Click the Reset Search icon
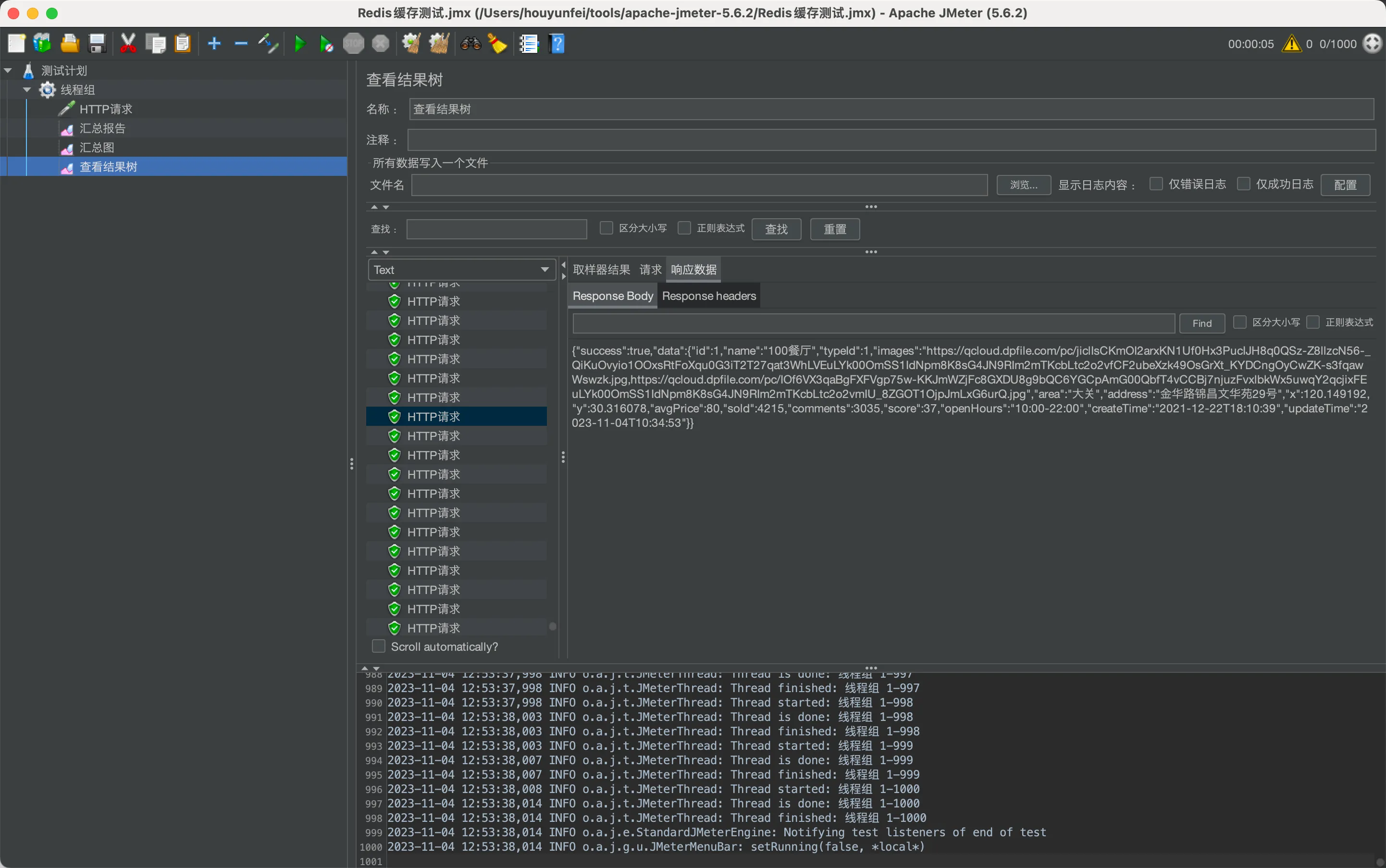Screen dimensions: 1386x868 (x=497, y=44)
